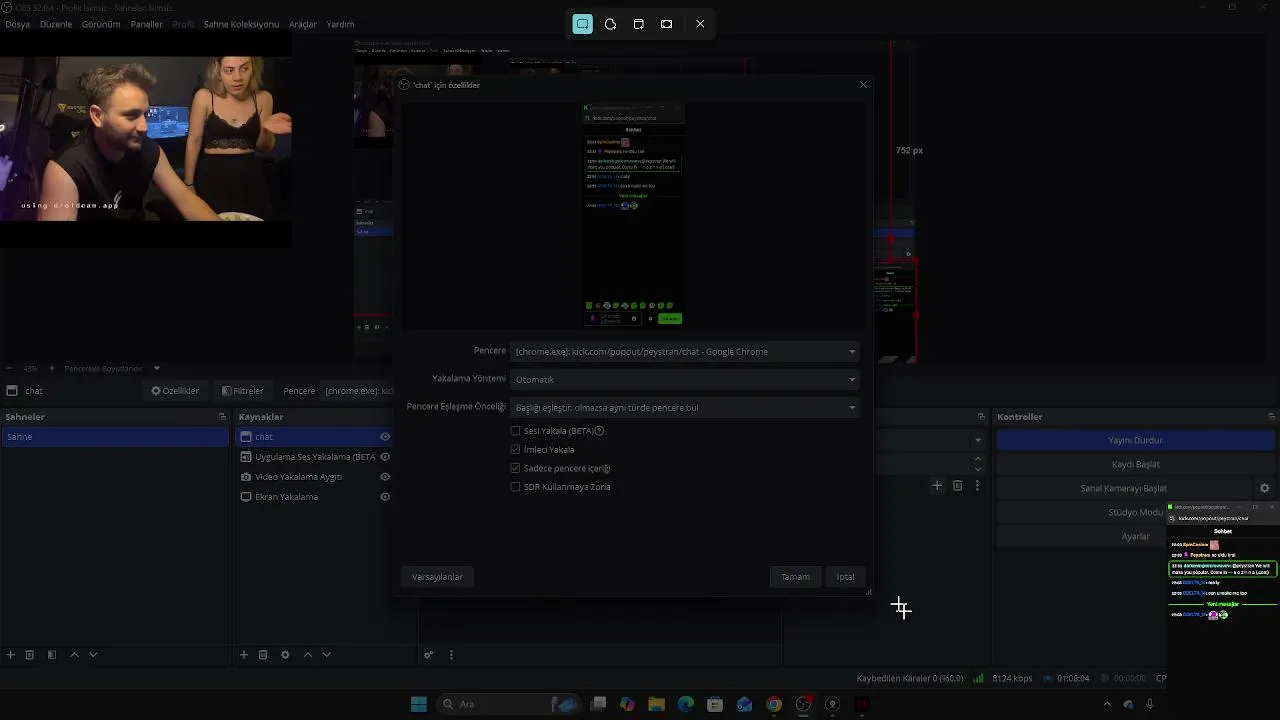Open Yakalama Yöntemi dropdown

click(x=685, y=380)
